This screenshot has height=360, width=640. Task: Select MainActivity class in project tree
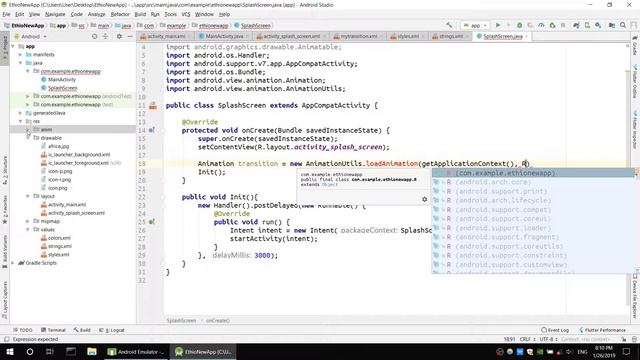62,80
